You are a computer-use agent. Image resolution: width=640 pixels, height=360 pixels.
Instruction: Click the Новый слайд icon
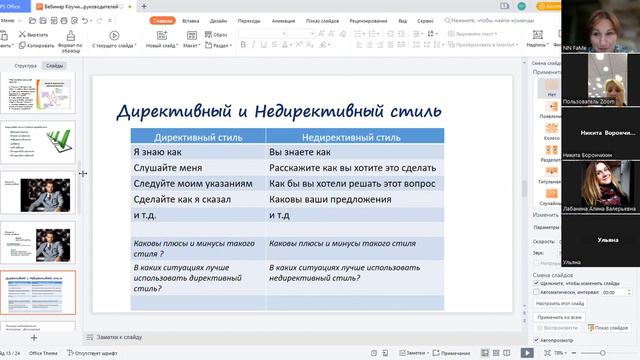[162, 36]
